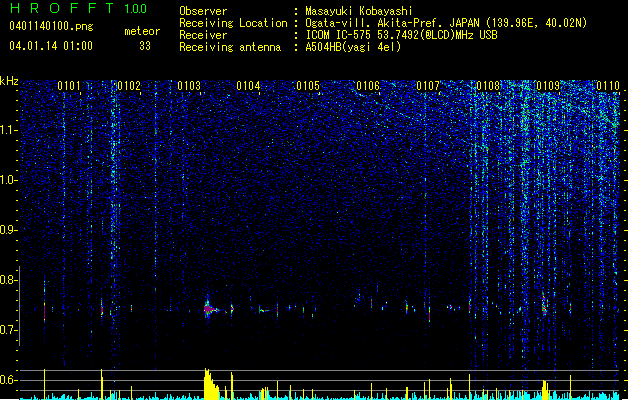
Task: Click the Receiving Location label
Action: [233, 23]
